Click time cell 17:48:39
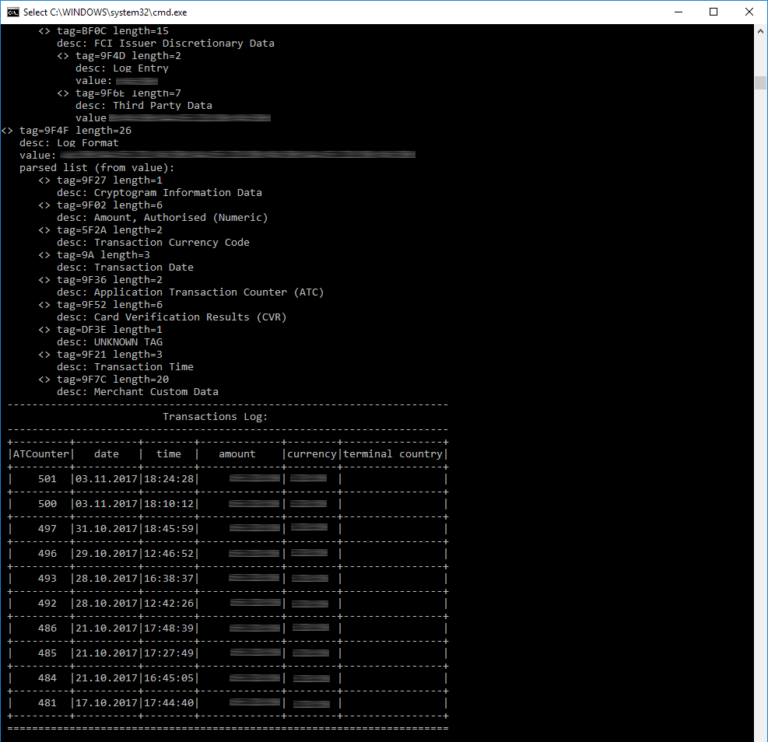 (169, 628)
